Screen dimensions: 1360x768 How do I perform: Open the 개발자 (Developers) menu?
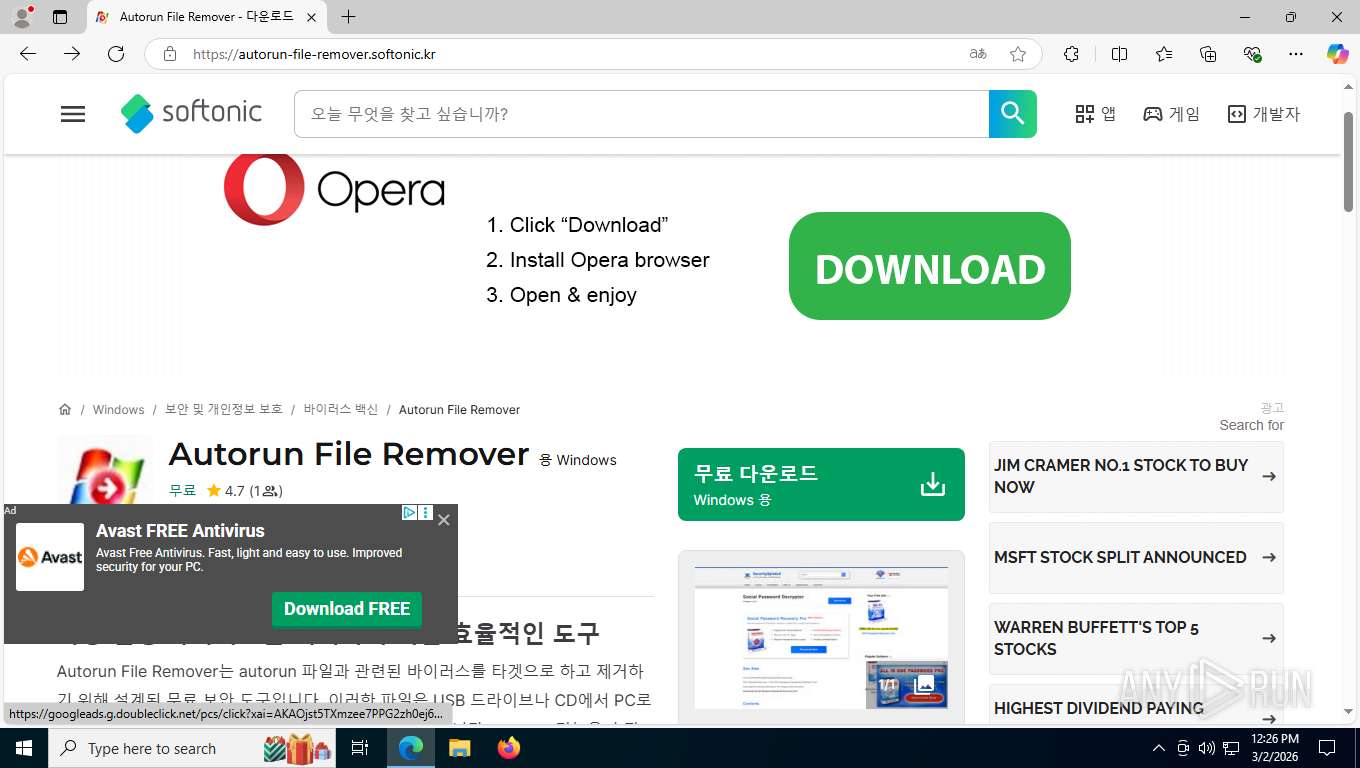(x=1264, y=114)
